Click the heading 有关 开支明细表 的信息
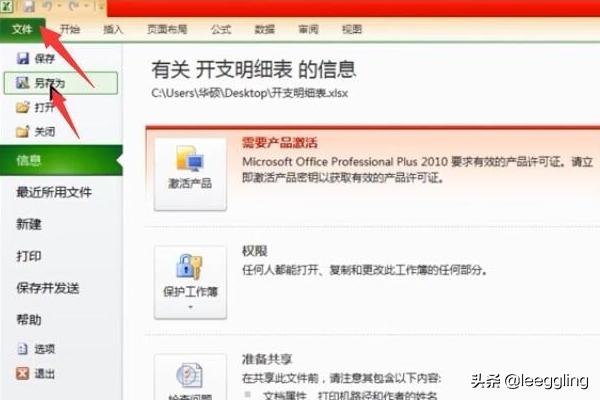Screen dimensions: 600x400 (x=254, y=70)
